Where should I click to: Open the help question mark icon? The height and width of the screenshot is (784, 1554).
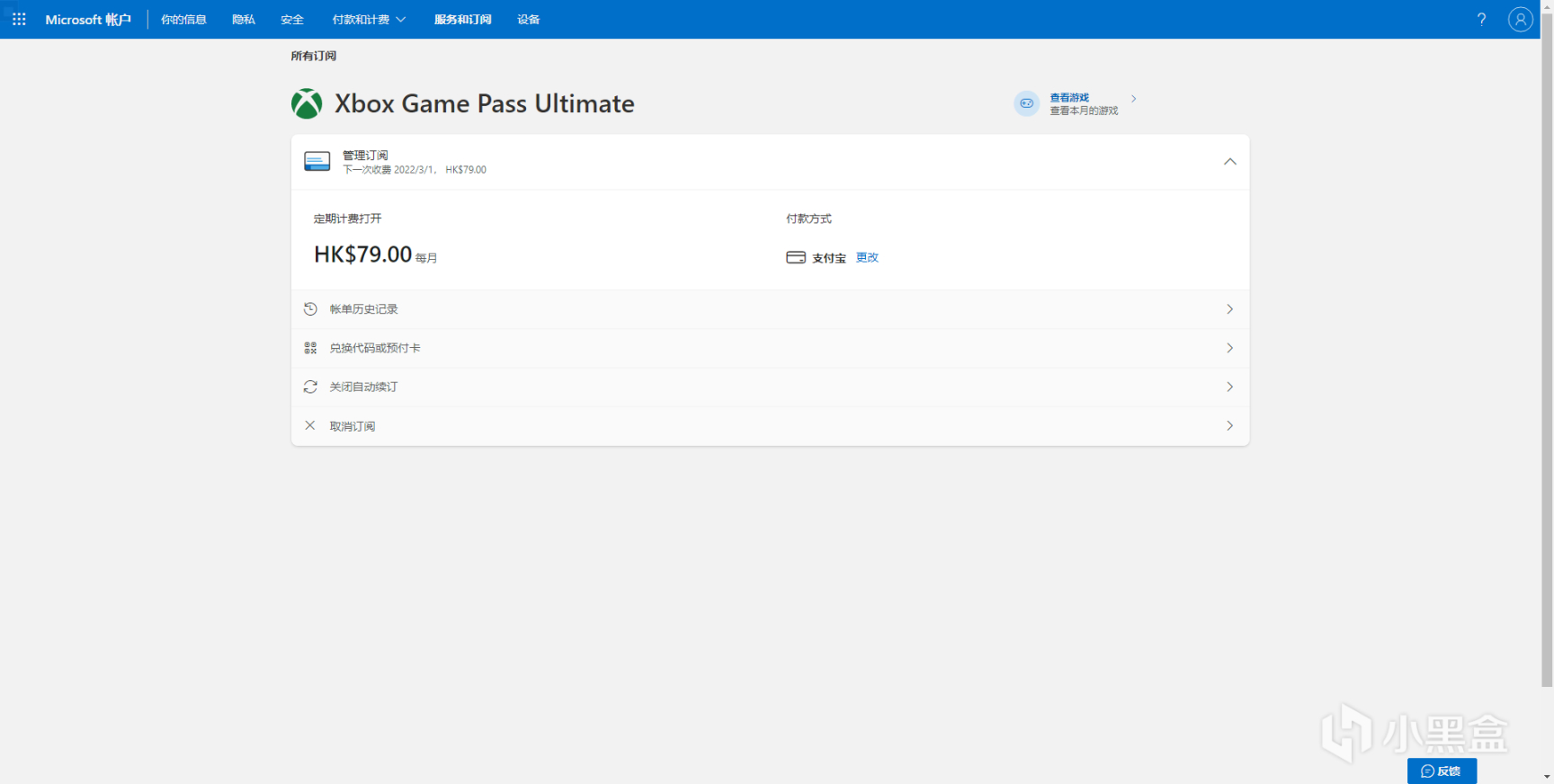pyautogui.click(x=1481, y=19)
